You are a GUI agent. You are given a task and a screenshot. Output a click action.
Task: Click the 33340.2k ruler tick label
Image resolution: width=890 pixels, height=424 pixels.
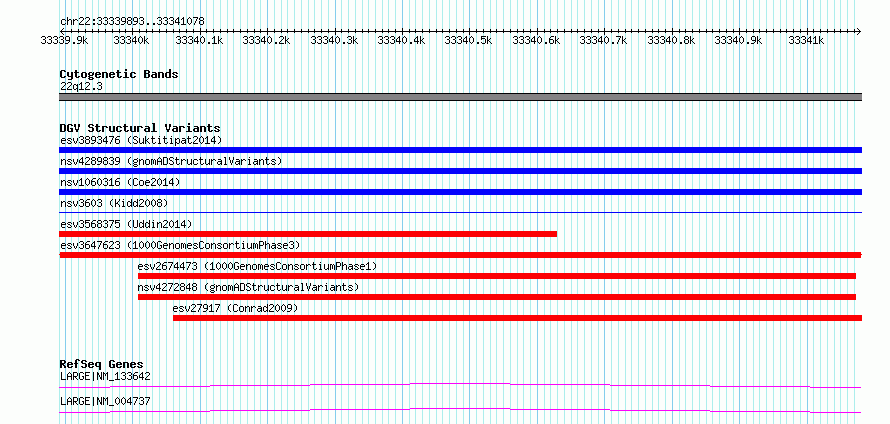click(266, 40)
